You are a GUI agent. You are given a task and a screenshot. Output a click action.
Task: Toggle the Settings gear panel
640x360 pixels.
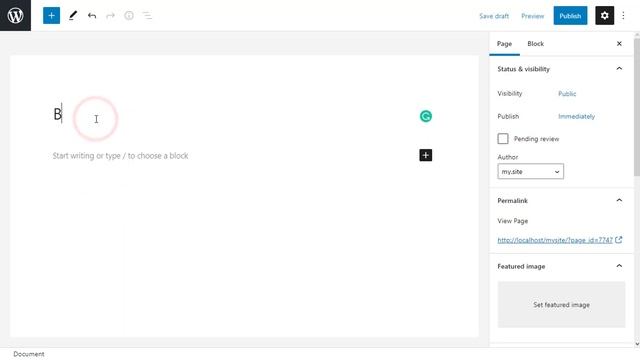coord(604,16)
